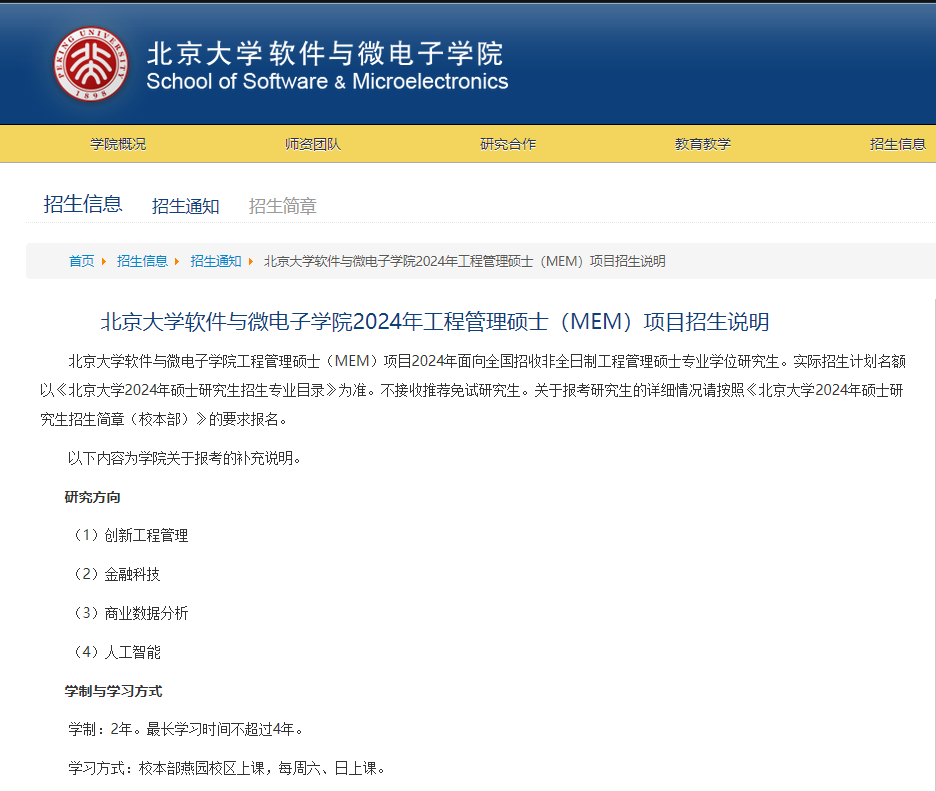This screenshot has width=936, height=791.
Task: Go to 首页 via breadcrumb
Action: (82, 261)
